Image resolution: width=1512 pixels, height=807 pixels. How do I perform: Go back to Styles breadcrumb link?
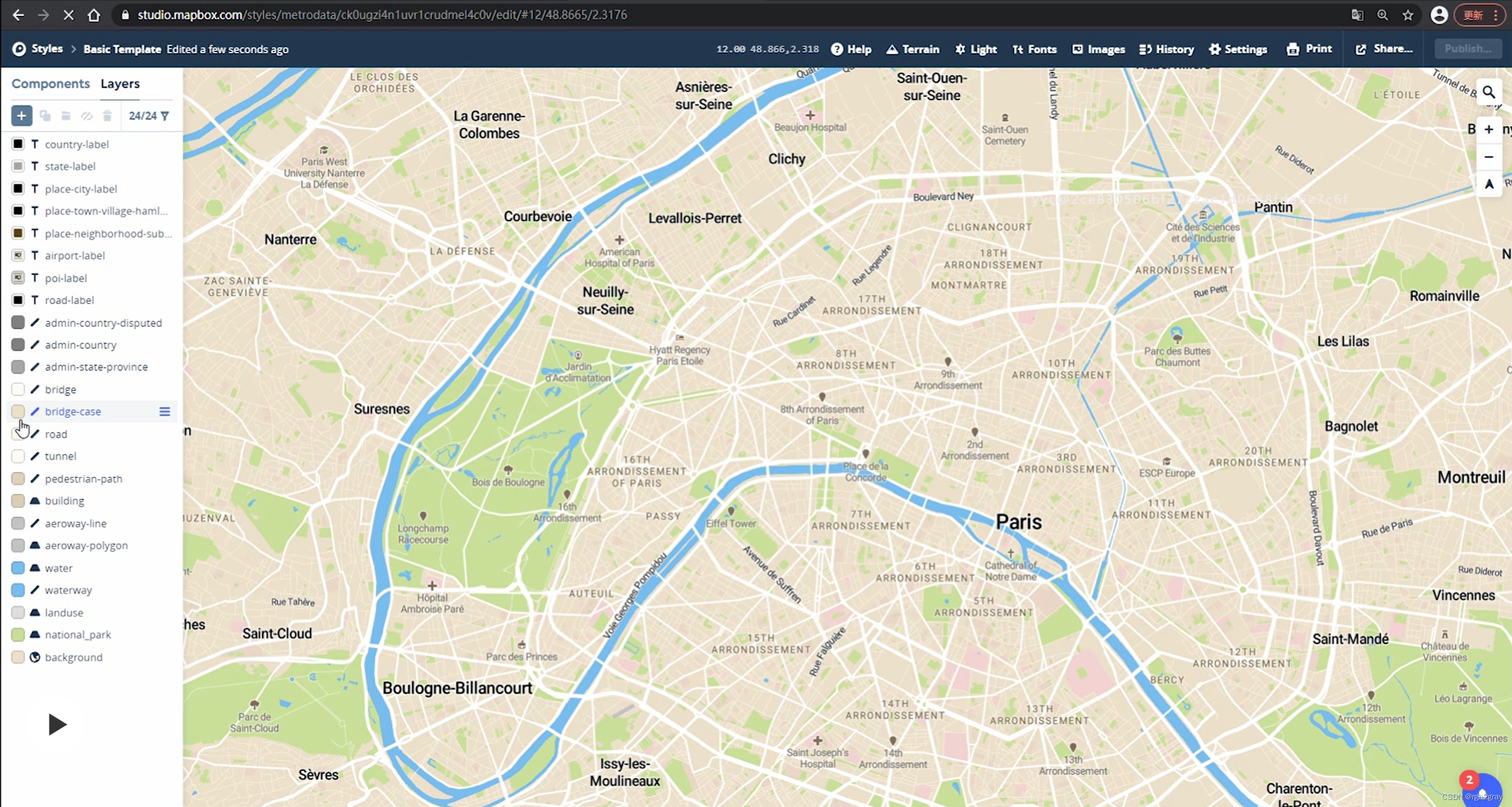tap(46, 49)
